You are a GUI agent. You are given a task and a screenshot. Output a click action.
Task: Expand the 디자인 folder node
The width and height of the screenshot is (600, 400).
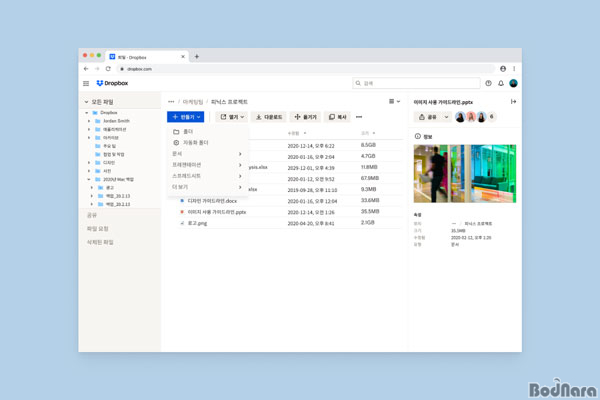pos(89,163)
